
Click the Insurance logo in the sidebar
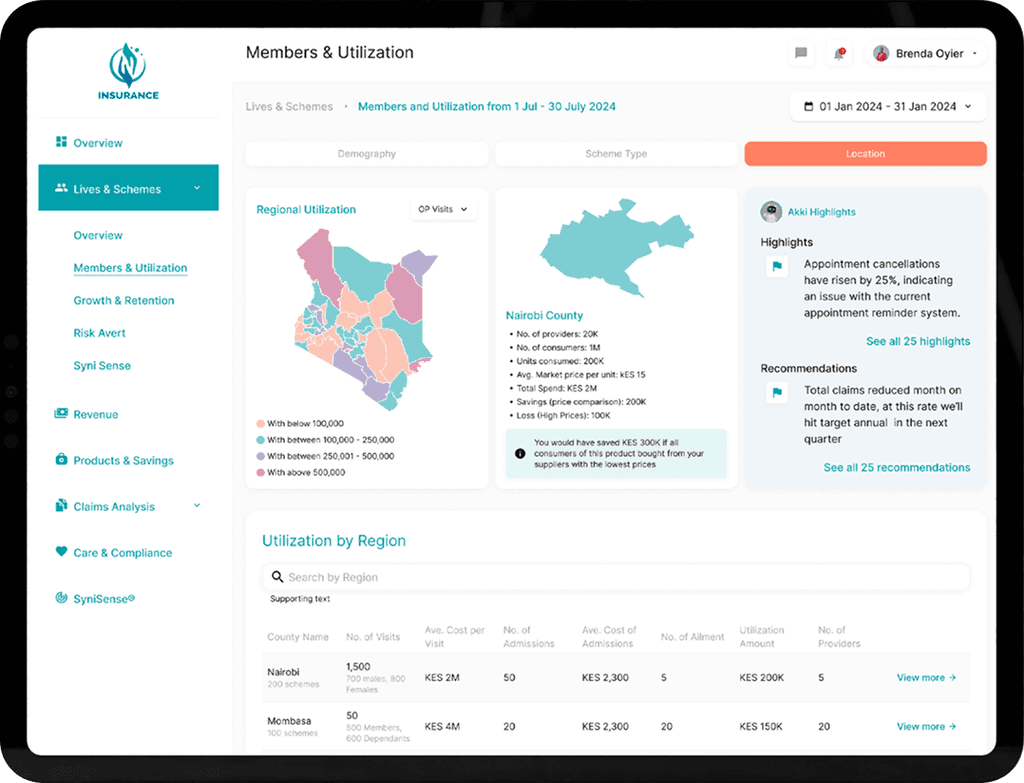pyautogui.click(x=128, y=71)
